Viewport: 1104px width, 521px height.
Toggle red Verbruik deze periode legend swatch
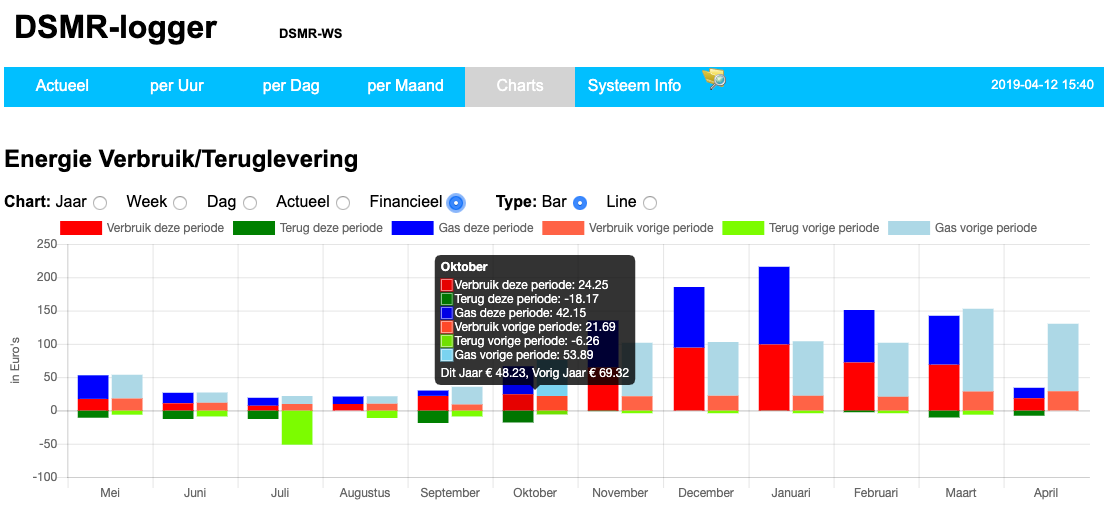[81, 228]
